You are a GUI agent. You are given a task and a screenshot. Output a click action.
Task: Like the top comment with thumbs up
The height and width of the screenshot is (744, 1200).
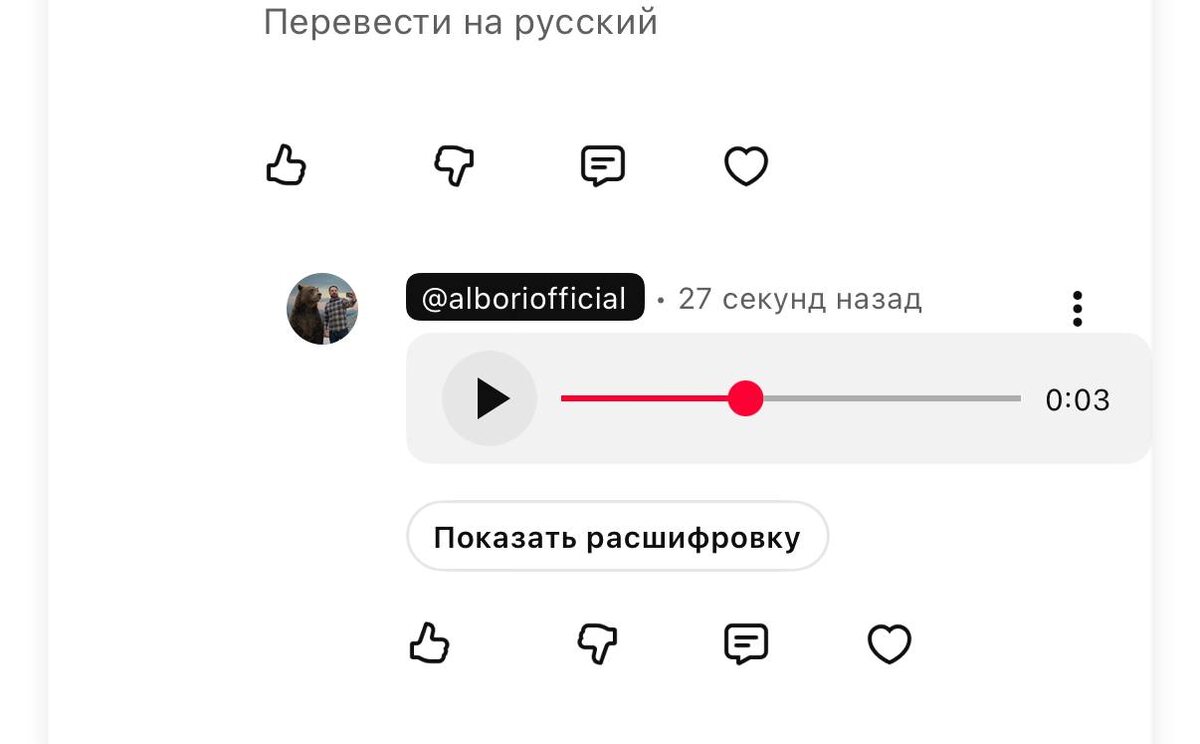point(286,165)
